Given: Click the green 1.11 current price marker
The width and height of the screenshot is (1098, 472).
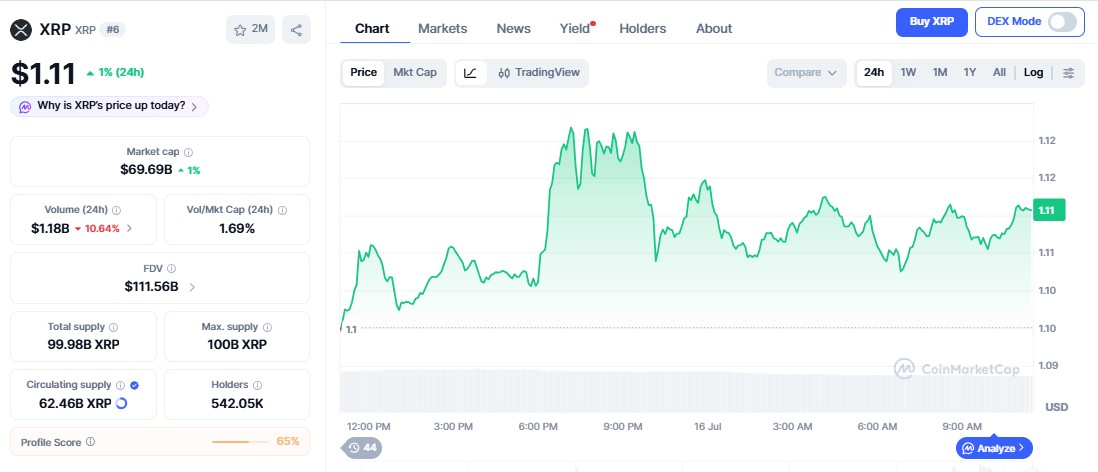Looking at the screenshot, I should click(x=1049, y=210).
